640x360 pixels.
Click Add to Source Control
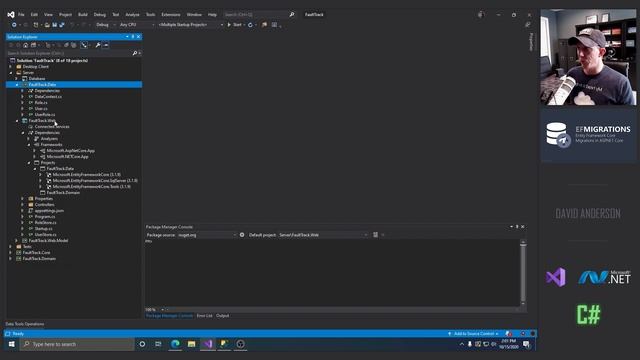pos(473,334)
